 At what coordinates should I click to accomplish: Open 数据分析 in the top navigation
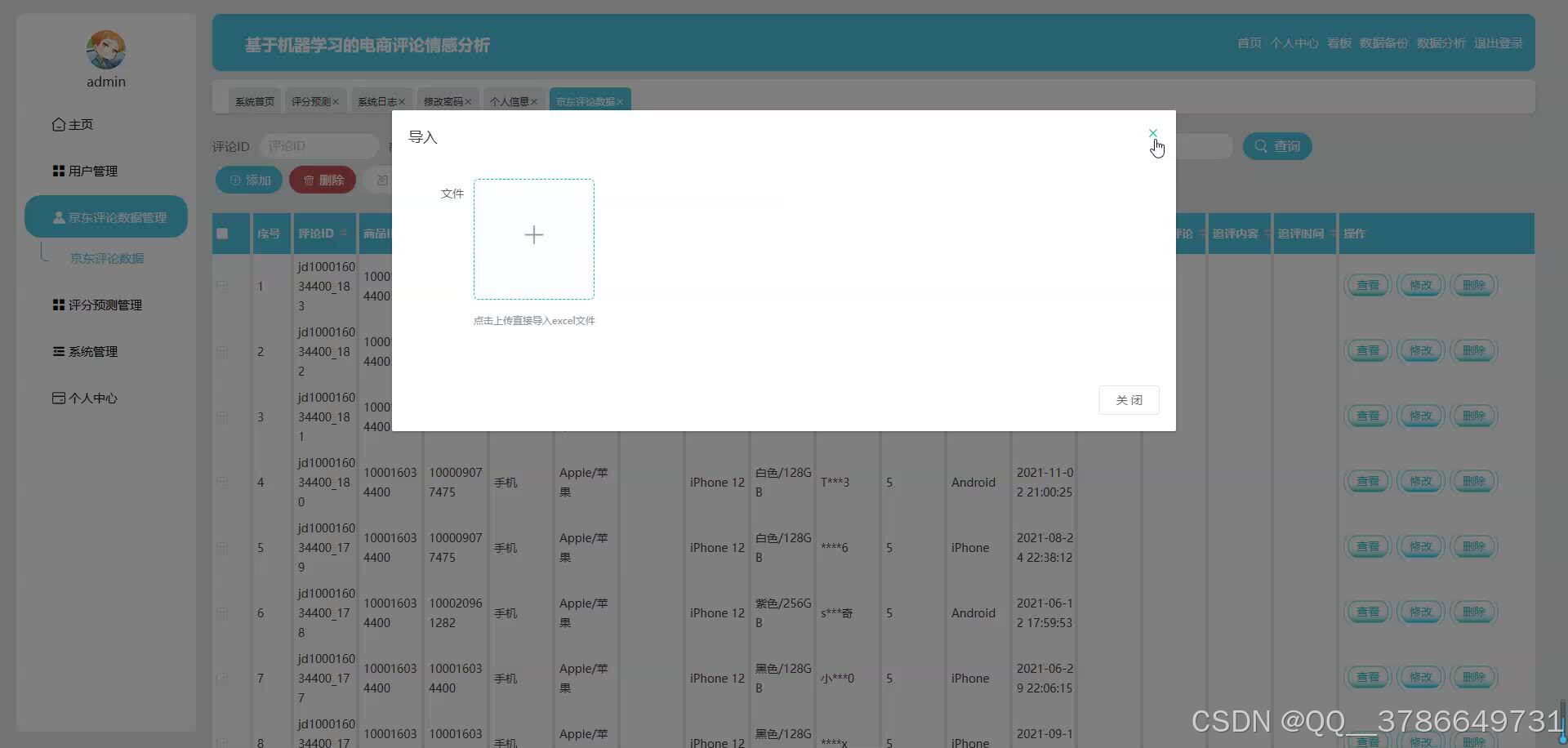coord(1441,43)
